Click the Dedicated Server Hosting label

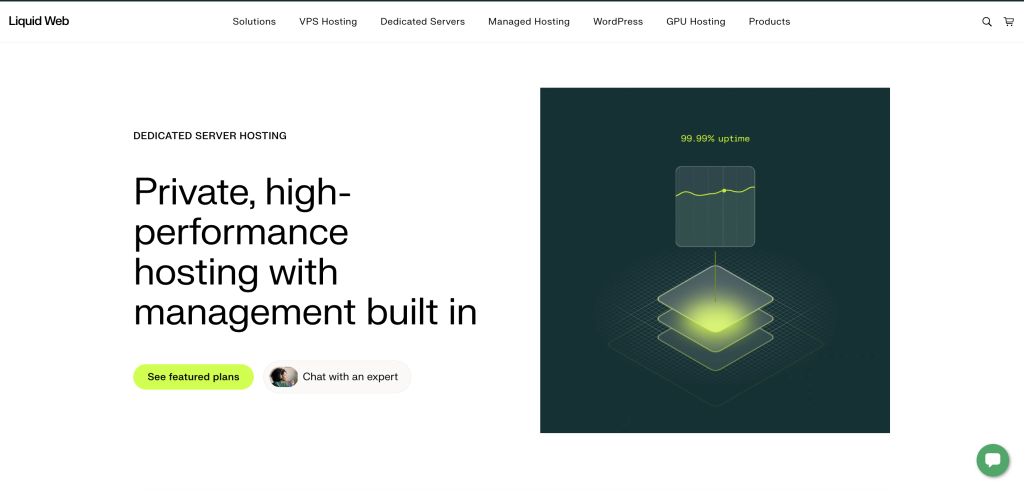point(210,136)
